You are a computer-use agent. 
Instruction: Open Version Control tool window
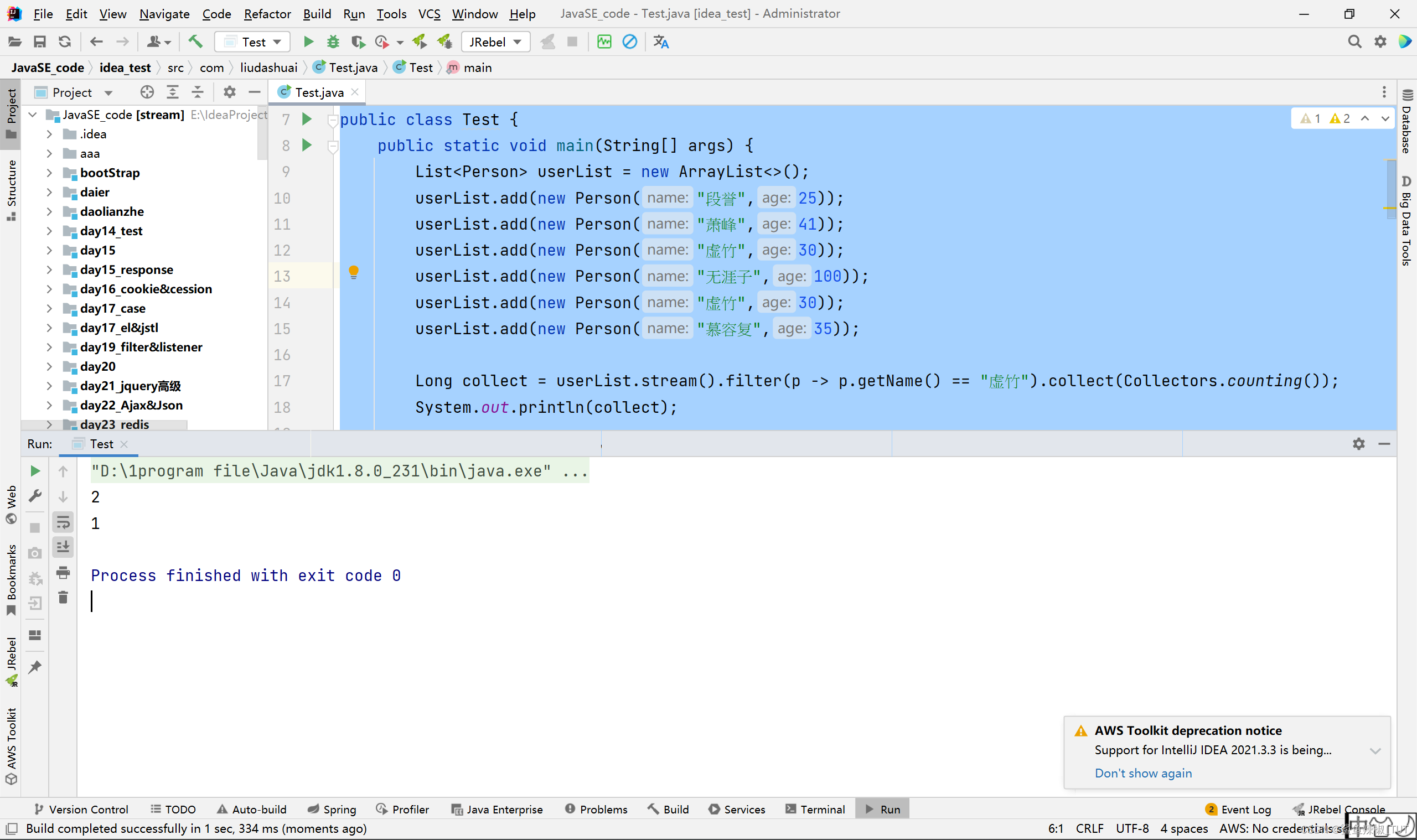pos(81,810)
